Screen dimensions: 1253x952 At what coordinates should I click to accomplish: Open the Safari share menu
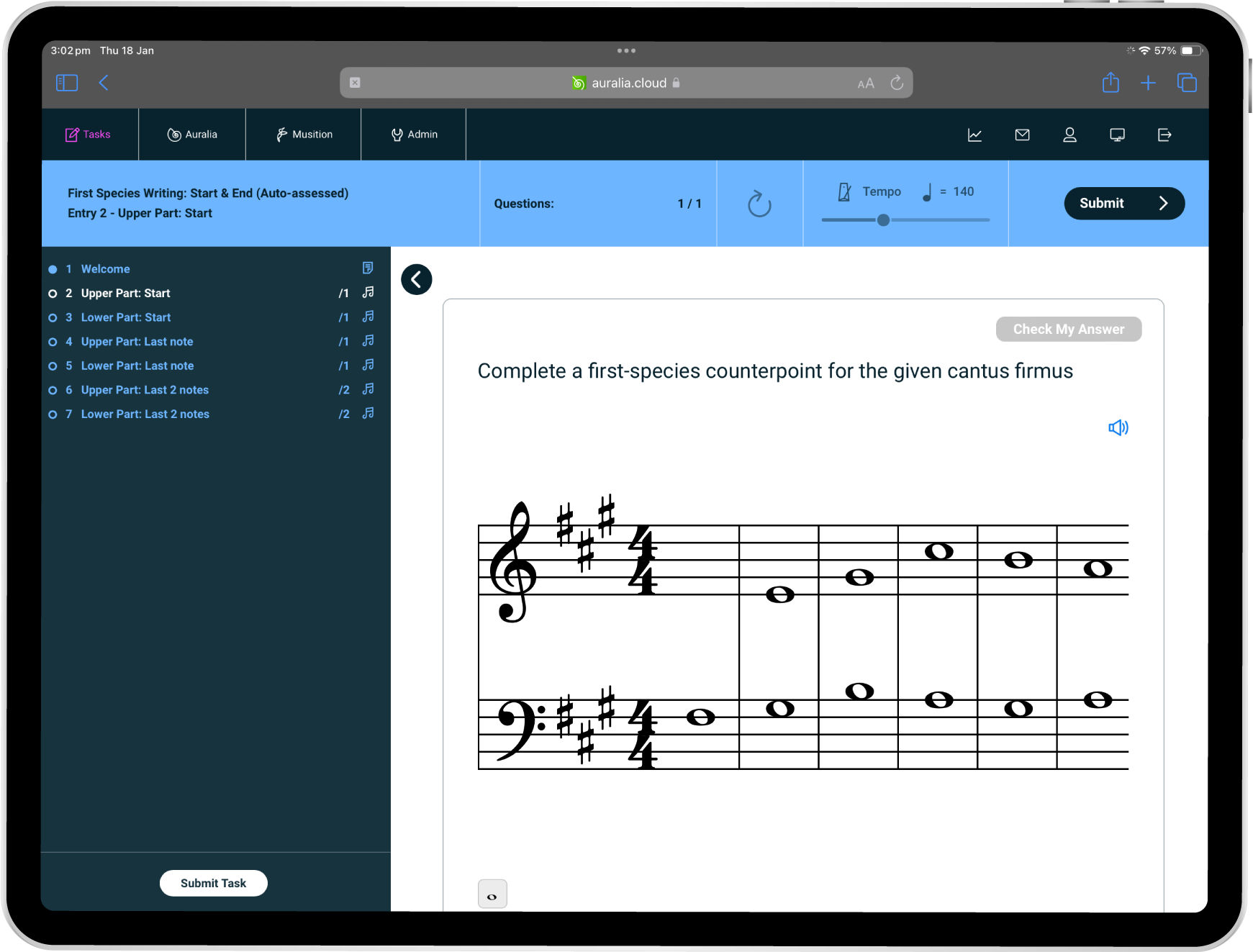pyautogui.click(x=1110, y=83)
